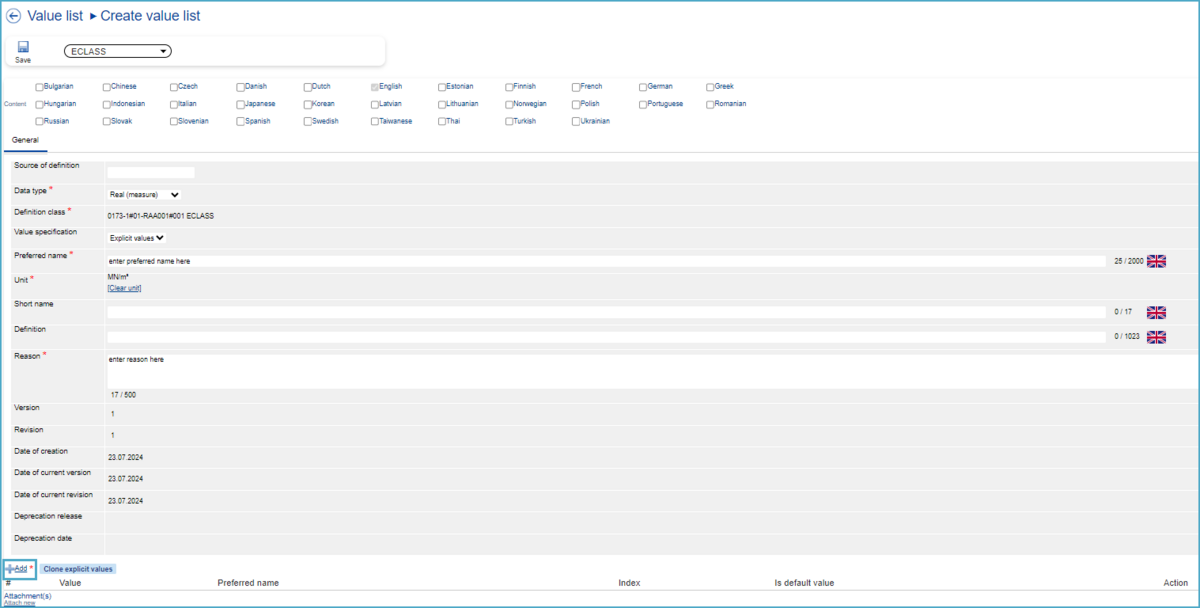Image resolution: width=1200 pixels, height=608 pixels.
Task: Tick the French language checkbox
Action: 576,87
